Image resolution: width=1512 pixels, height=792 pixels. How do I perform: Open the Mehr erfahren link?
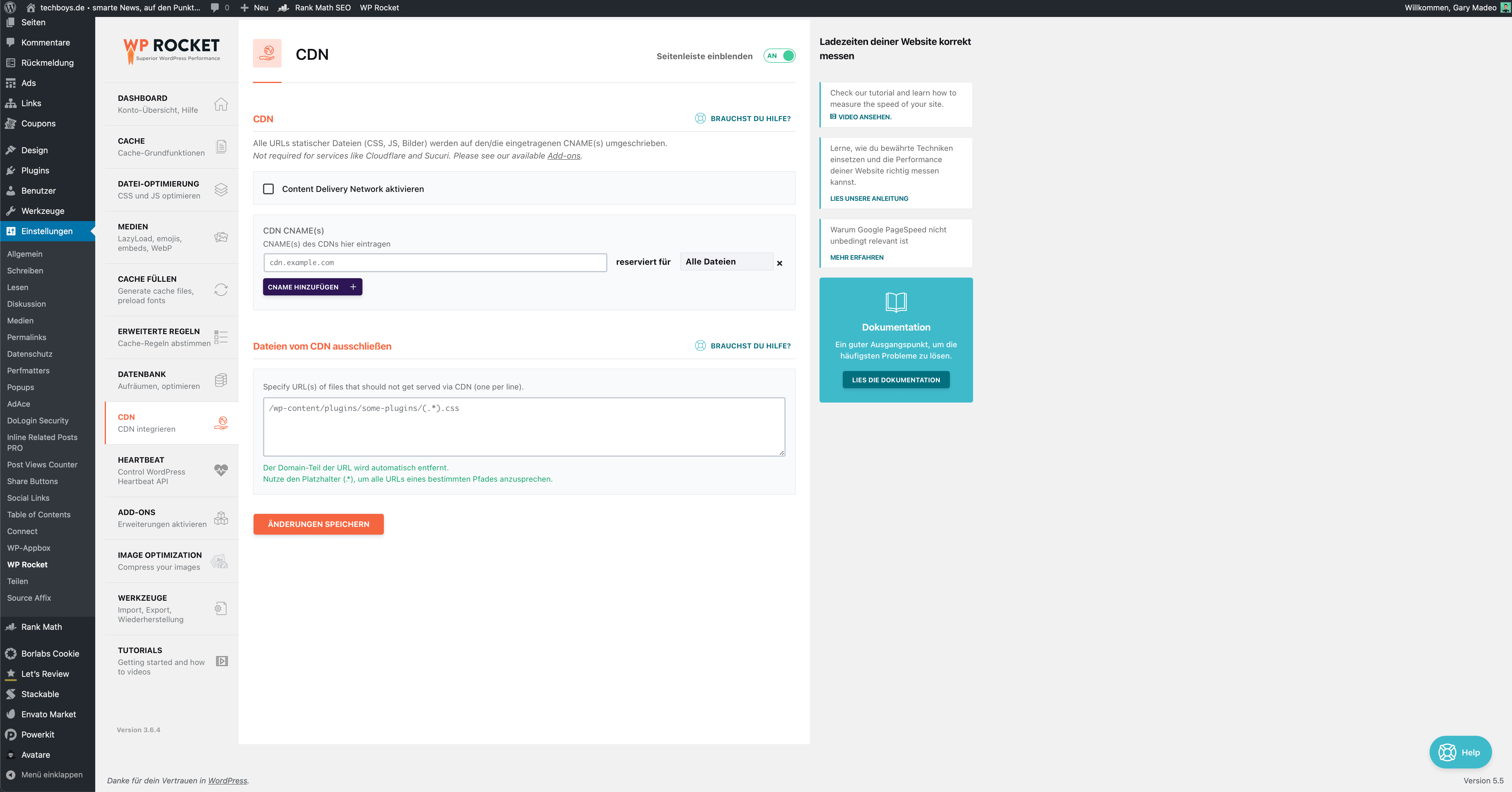(x=856, y=257)
